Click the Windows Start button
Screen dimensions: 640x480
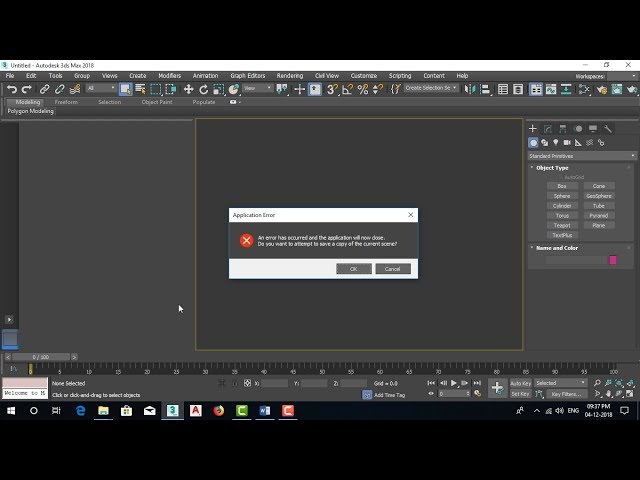[11, 411]
